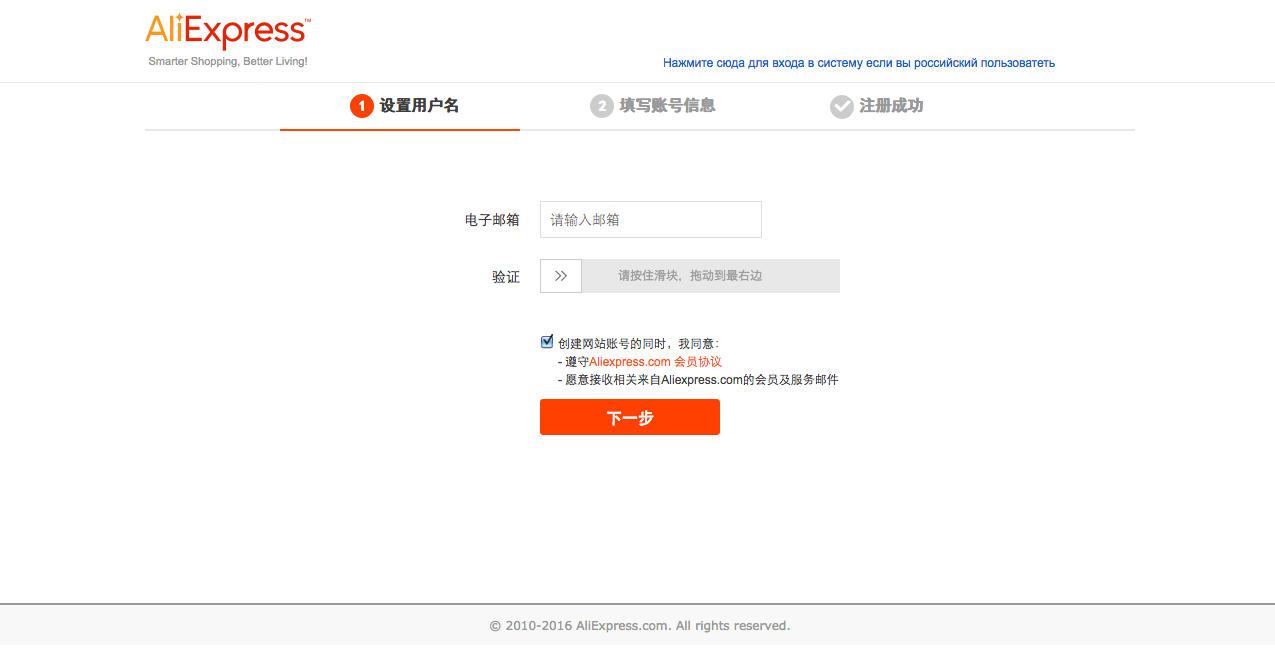
Task: Click the 电子邮箱 field label
Action: tap(492, 220)
